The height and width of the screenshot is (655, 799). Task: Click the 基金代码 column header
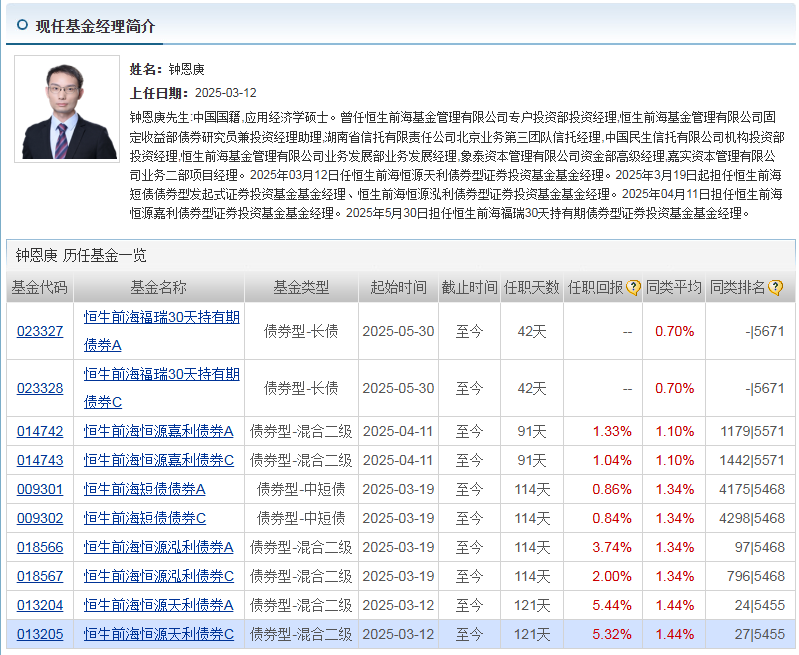pos(40,287)
